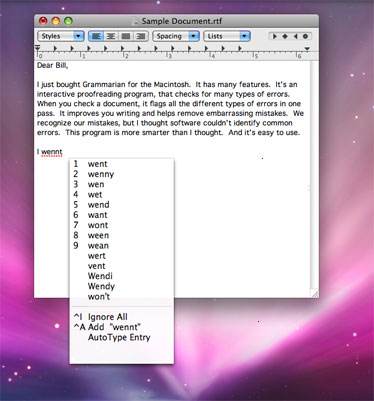
Task: Click the left tab stop arrow icon
Action: [275, 36]
